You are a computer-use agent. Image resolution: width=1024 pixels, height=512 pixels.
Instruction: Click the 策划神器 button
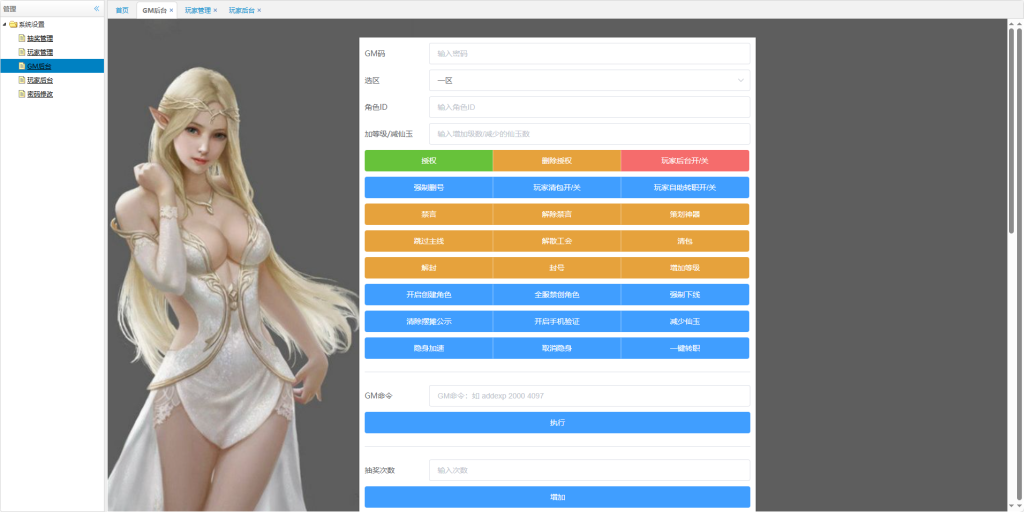click(x=685, y=214)
